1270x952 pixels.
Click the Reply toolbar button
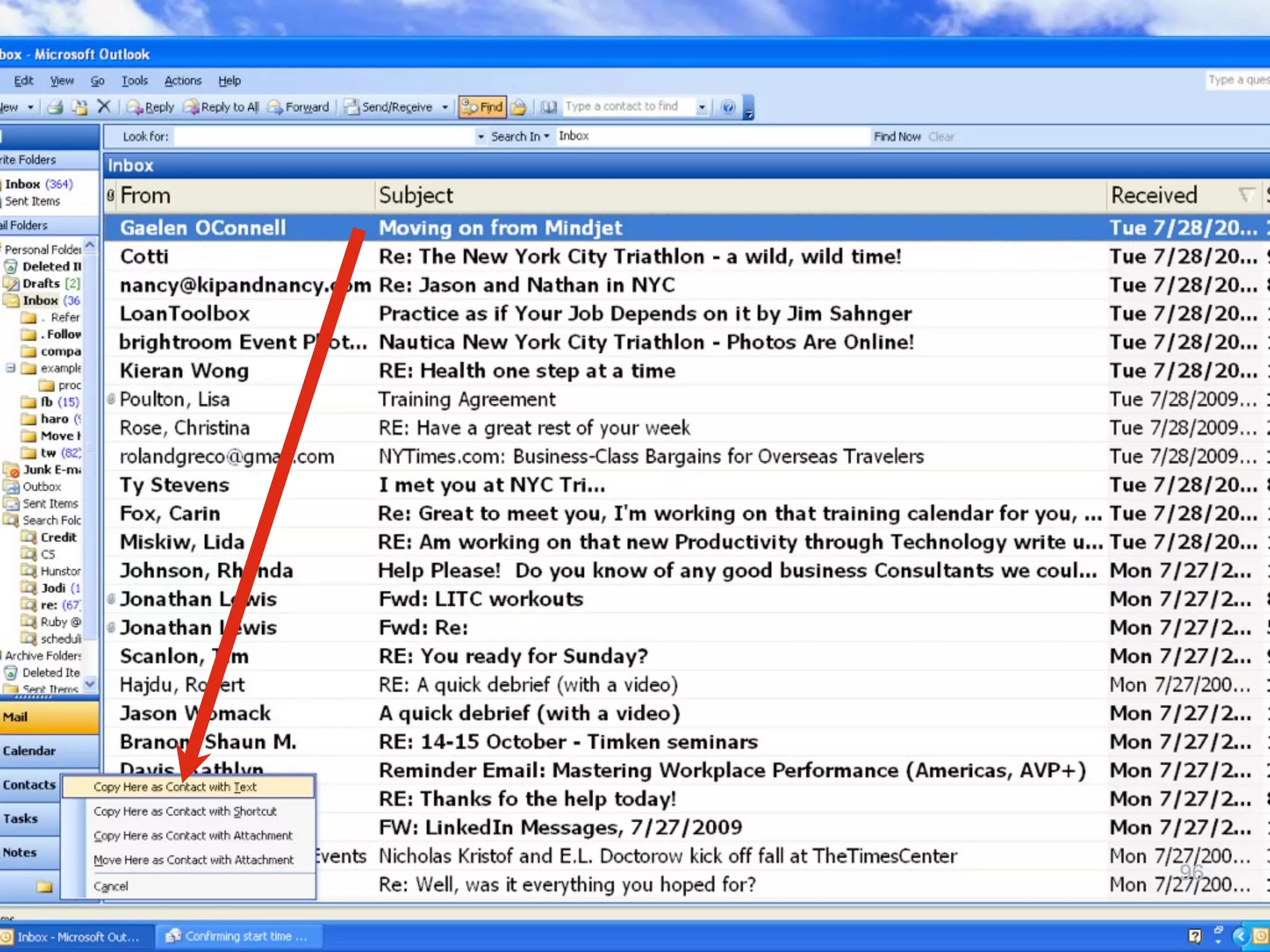[x=151, y=107]
